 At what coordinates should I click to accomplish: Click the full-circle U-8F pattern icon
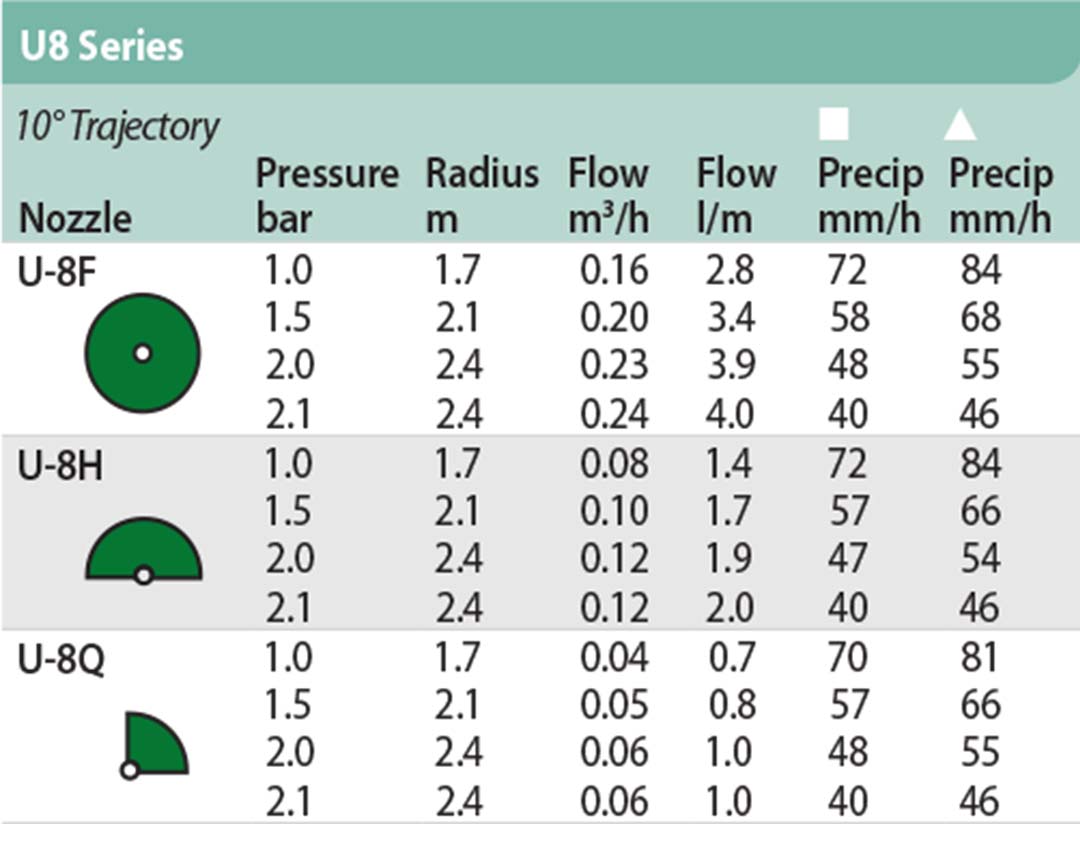pos(143,353)
